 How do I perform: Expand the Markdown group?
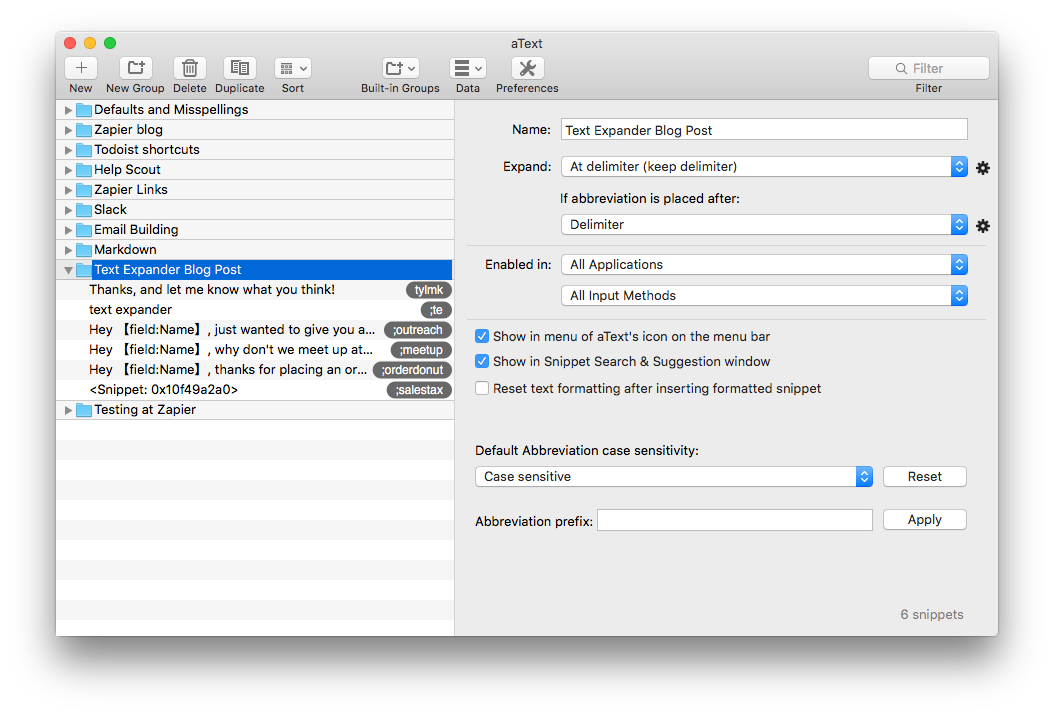tap(68, 250)
